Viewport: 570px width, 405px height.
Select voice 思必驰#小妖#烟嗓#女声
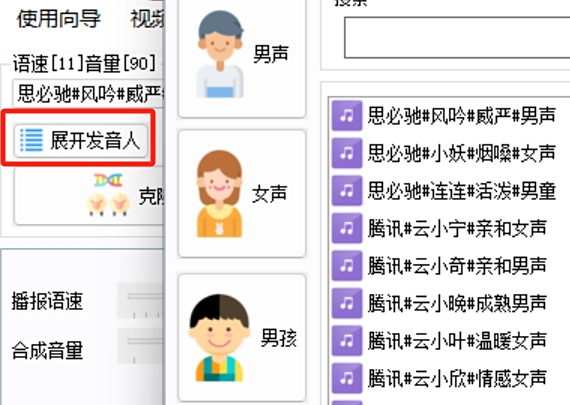click(462, 153)
